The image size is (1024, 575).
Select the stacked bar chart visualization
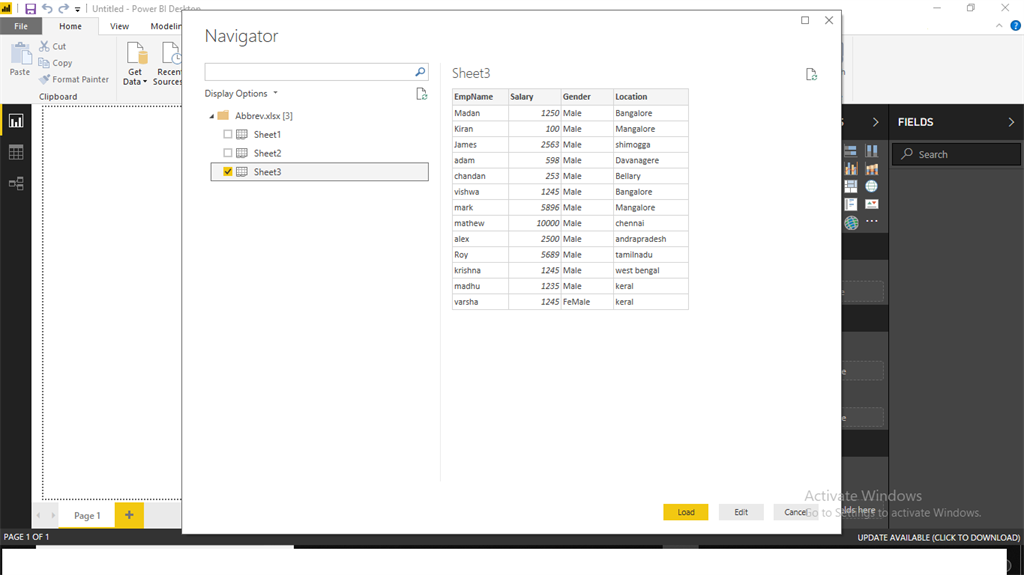tap(850, 151)
